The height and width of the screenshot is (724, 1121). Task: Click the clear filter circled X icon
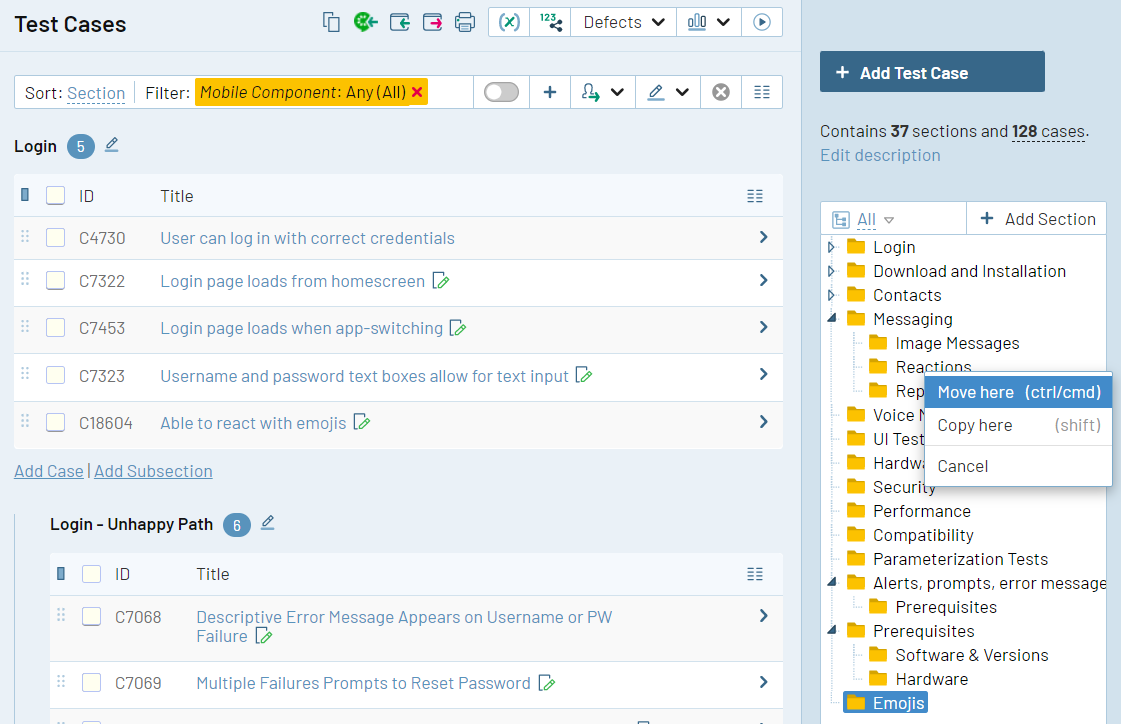(721, 92)
